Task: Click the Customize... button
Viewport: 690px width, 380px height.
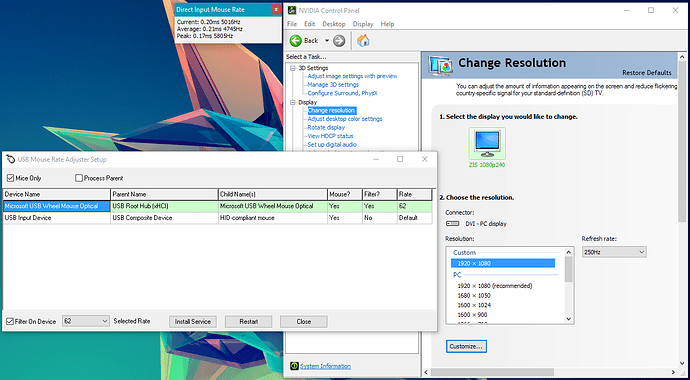Action: pyautogui.click(x=466, y=347)
